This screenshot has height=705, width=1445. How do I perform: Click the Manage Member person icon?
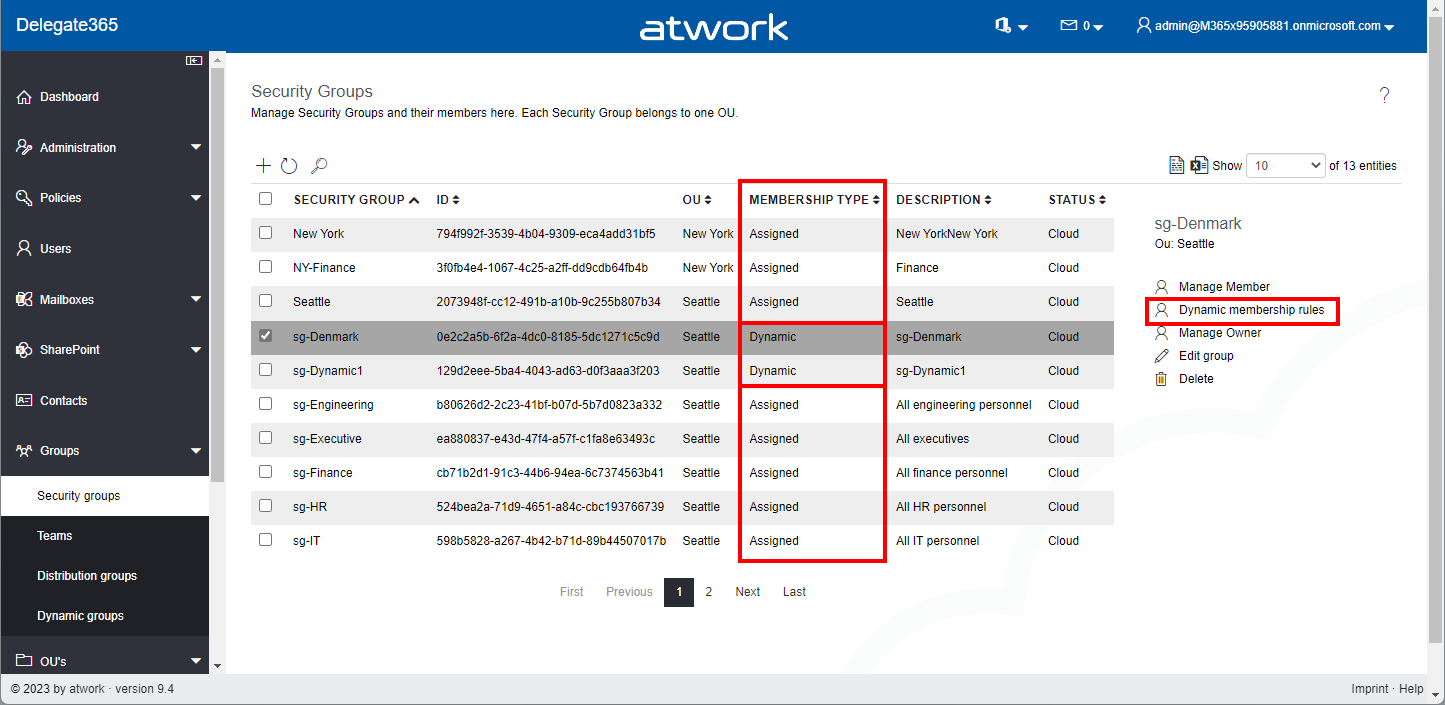(1161, 287)
